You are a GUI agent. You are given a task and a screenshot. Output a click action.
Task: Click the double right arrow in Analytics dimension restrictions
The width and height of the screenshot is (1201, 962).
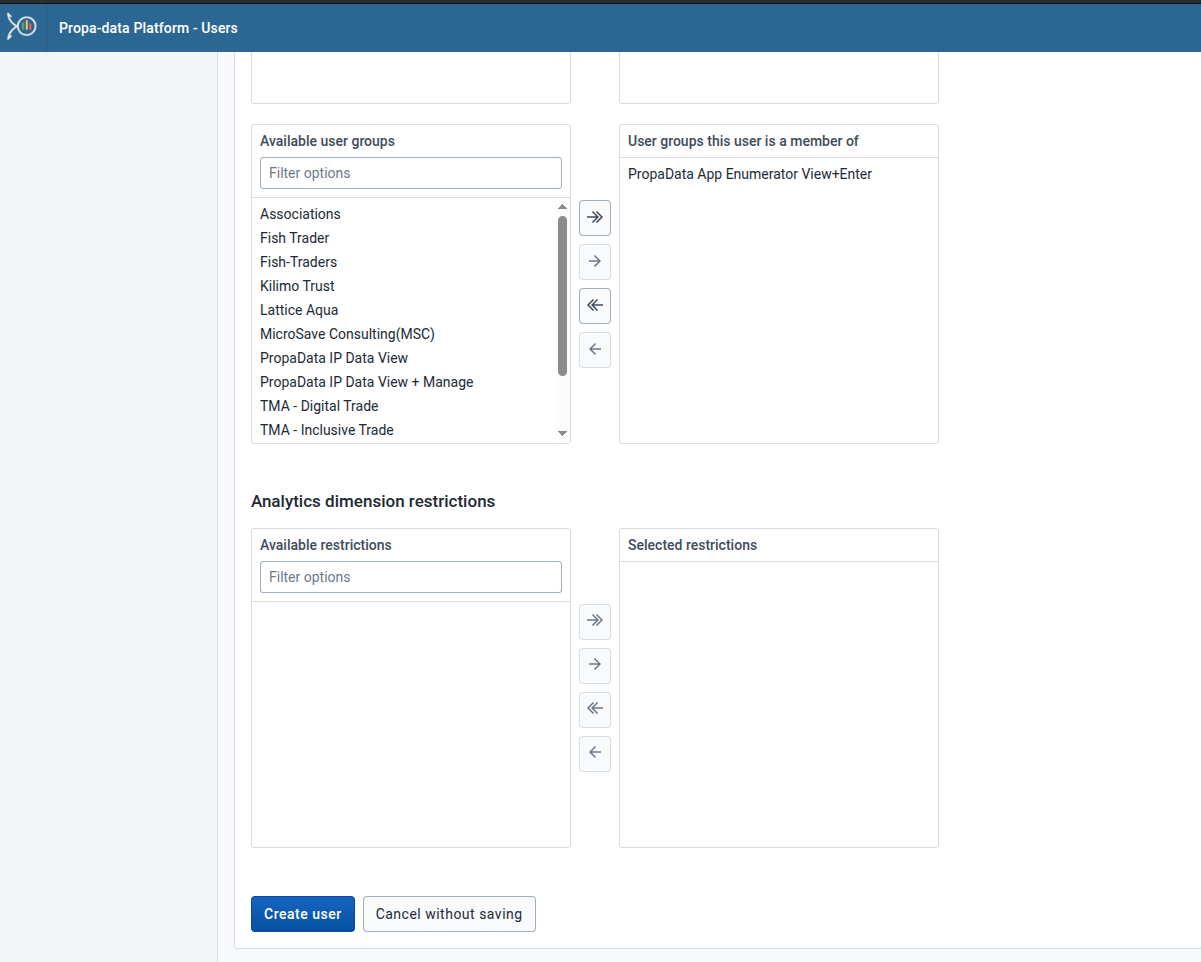pos(594,621)
